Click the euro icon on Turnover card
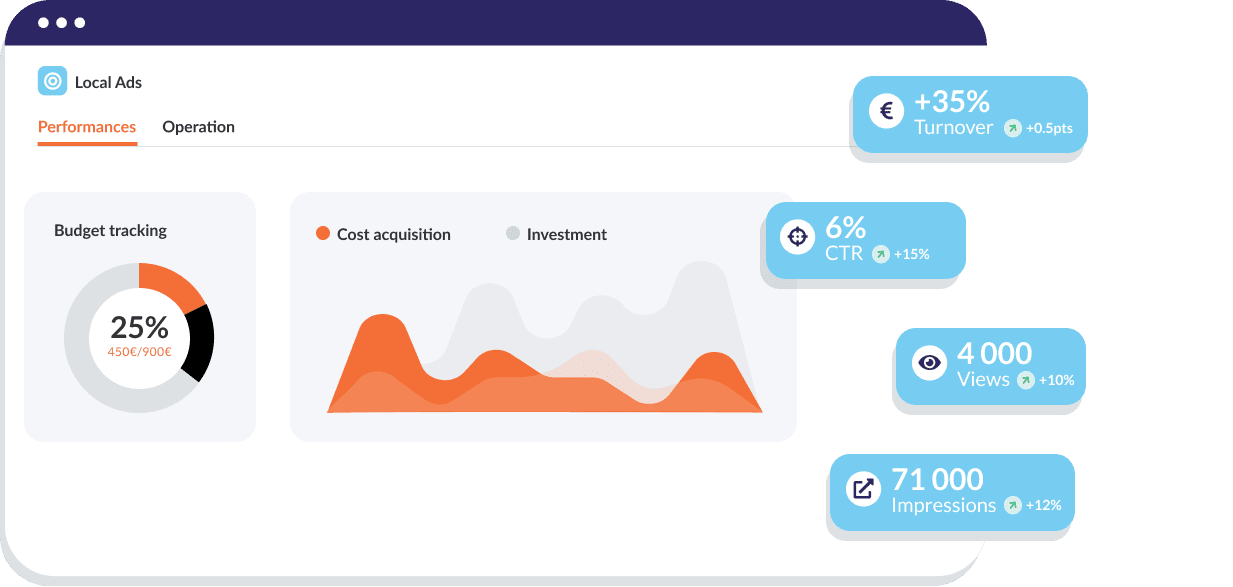The width and height of the screenshot is (1233, 587). point(886,111)
